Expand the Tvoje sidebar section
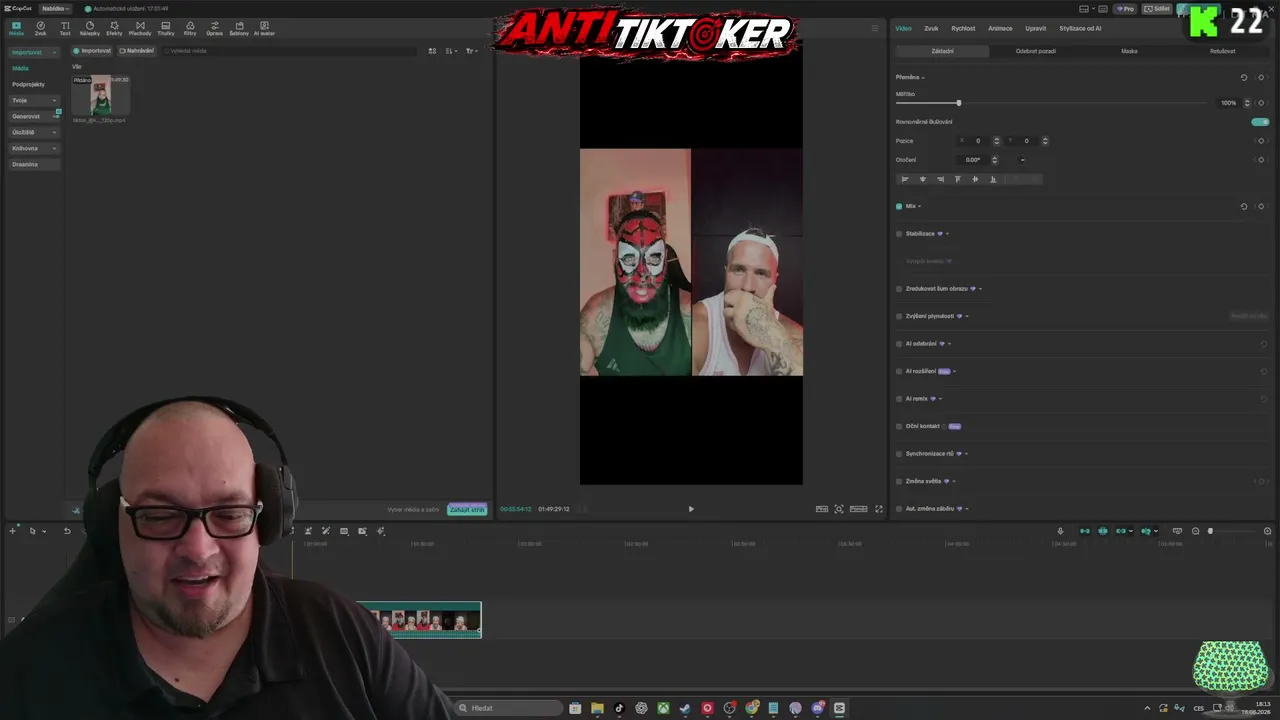Image resolution: width=1280 pixels, height=720 pixels. coord(34,100)
